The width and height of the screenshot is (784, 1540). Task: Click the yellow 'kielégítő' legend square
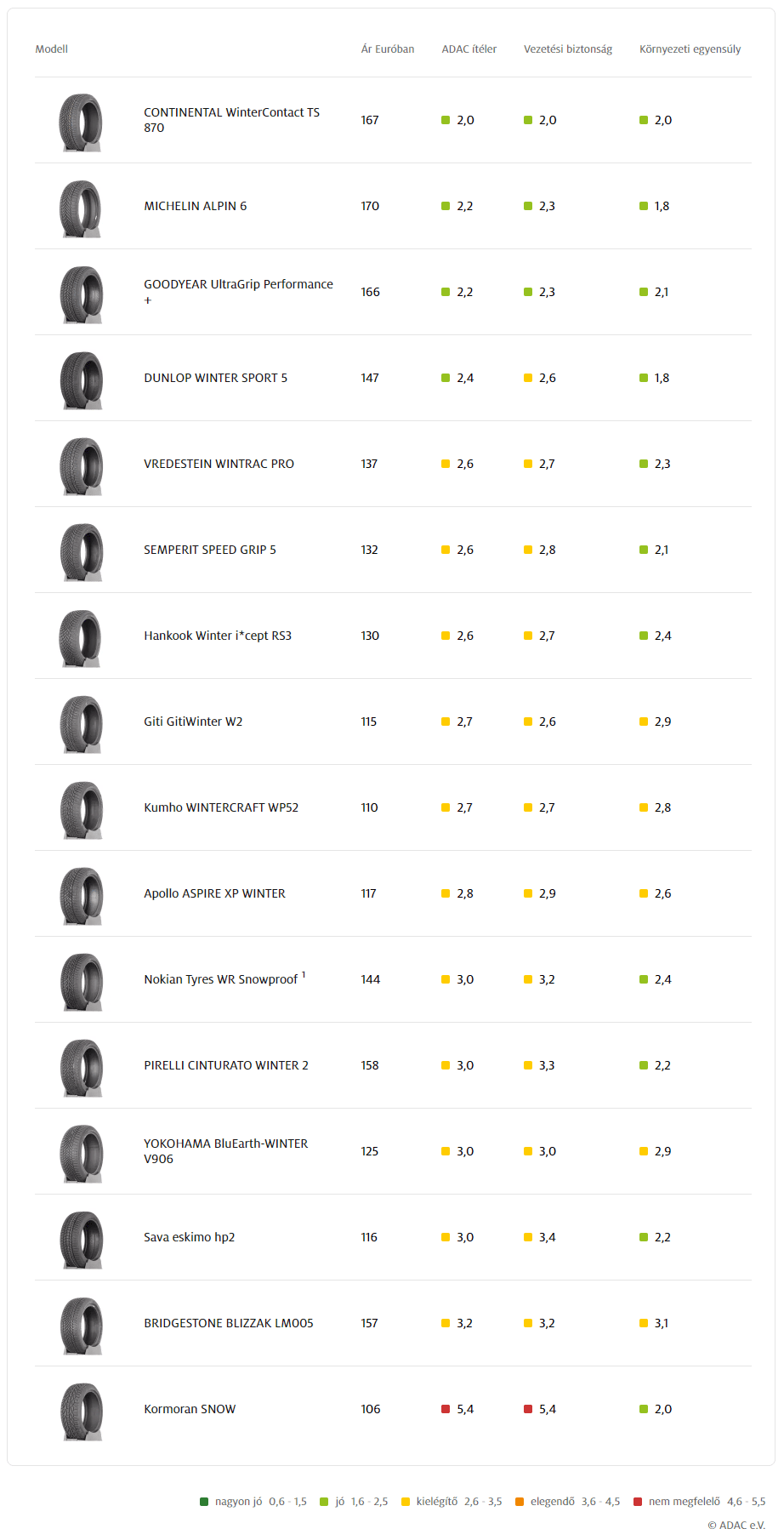tap(406, 1502)
